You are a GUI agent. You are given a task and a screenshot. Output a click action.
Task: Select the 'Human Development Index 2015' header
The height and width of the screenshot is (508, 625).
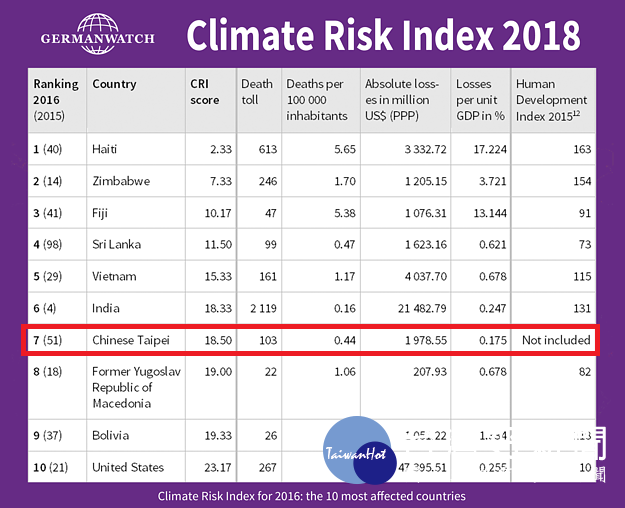[552, 100]
